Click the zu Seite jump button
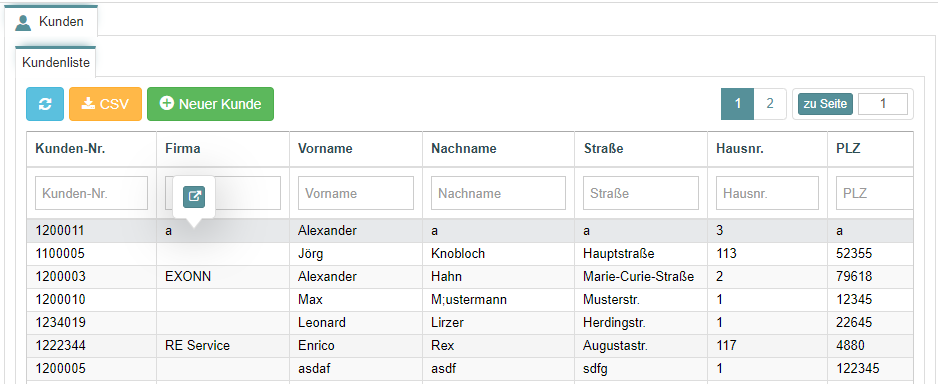 pyautogui.click(x=825, y=104)
